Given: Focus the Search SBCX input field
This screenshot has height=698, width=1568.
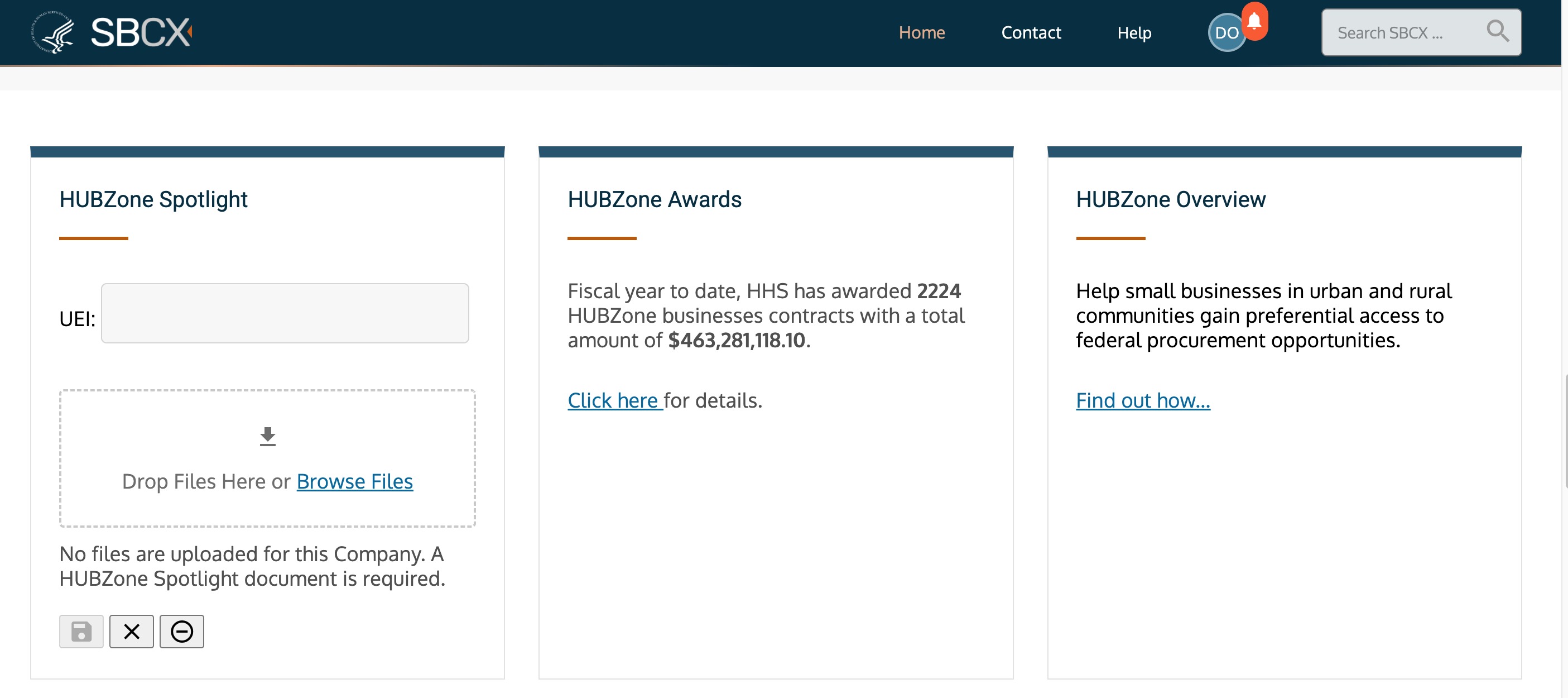Looking at the screenshot, I should [x=1421, y=33].
